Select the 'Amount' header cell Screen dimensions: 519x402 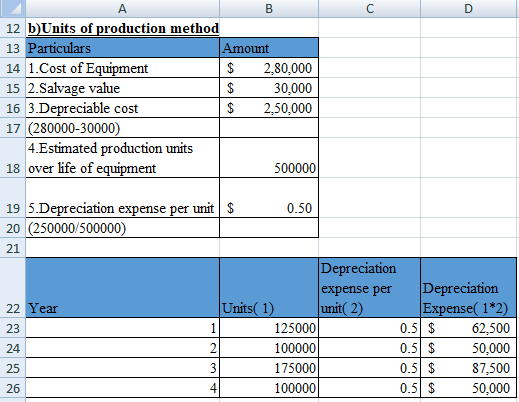269,48
